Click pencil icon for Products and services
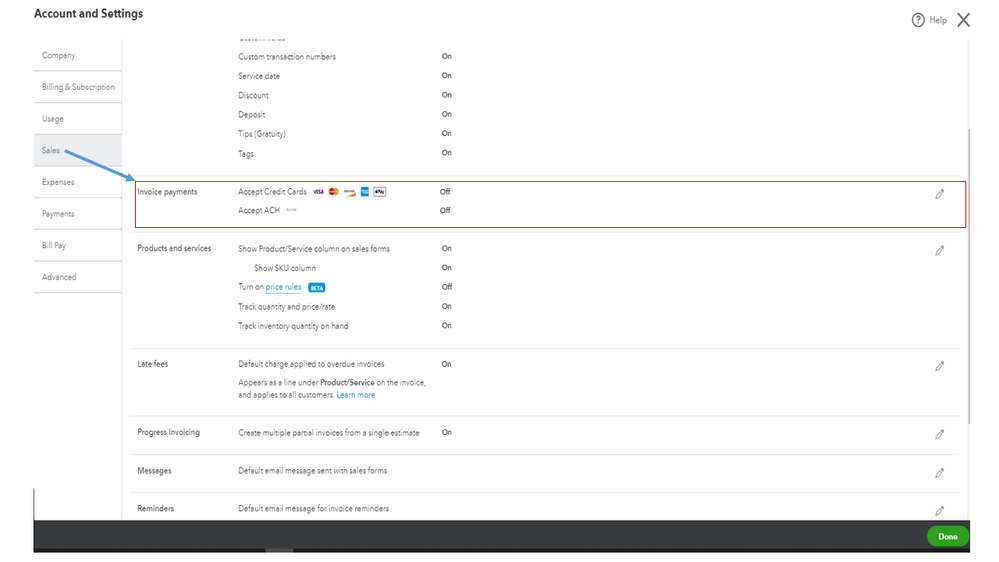This screenshot has width=999, height=562. 939,251
